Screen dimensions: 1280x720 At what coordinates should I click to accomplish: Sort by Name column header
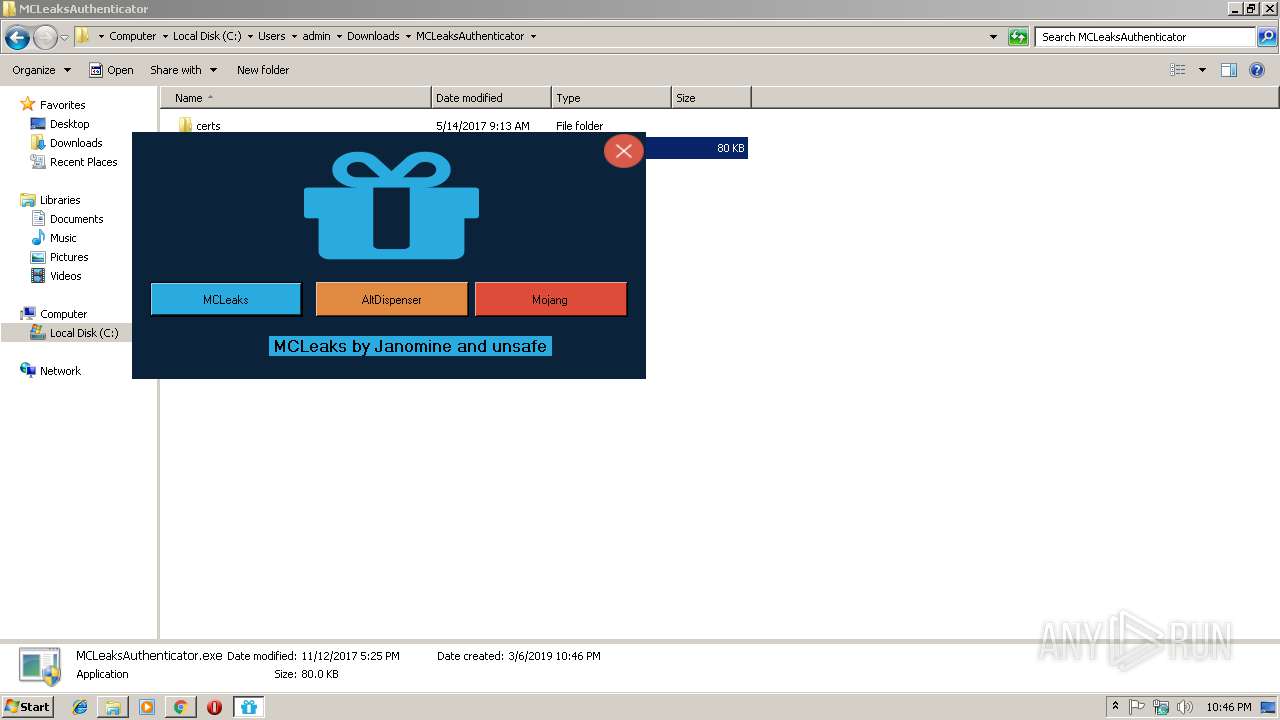[296, 98]
